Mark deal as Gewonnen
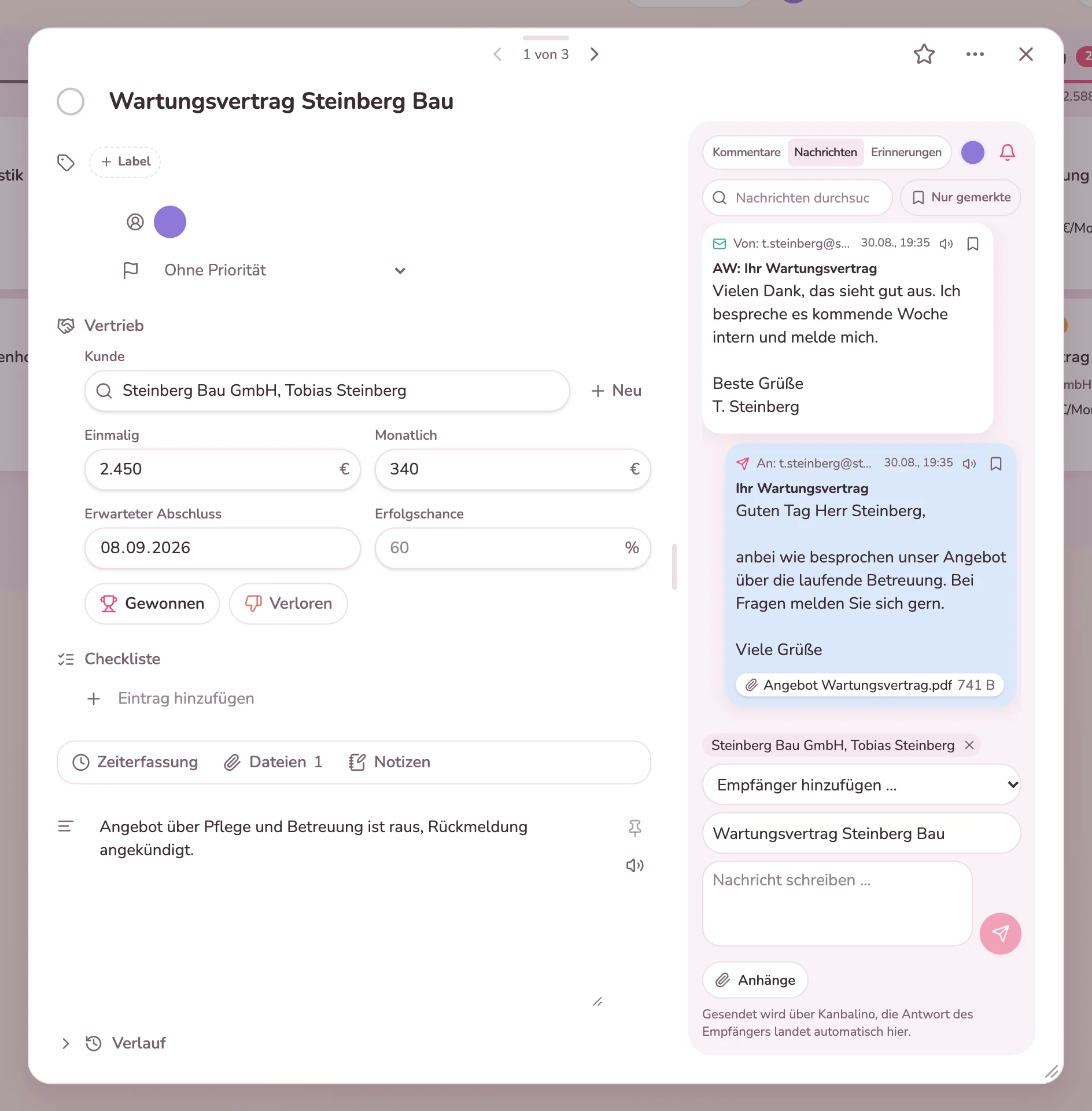The height and width of the screenshot is (1111, 1092). point(152,604)
